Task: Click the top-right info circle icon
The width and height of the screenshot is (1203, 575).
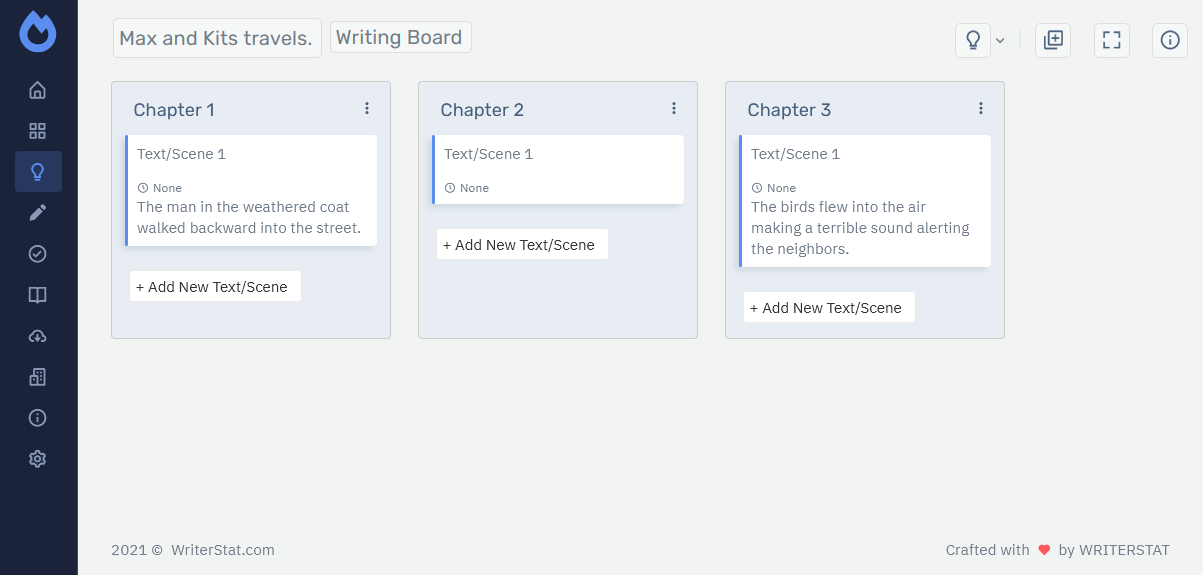Action: pos(1170,40)
